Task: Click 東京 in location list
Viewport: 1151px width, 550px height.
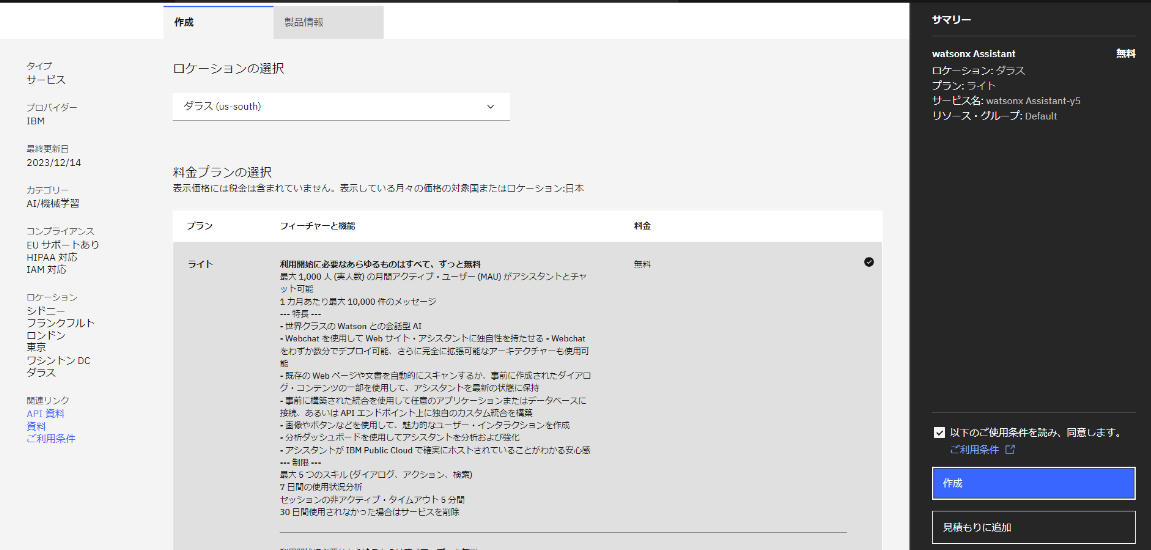Action: click(36, 347)
